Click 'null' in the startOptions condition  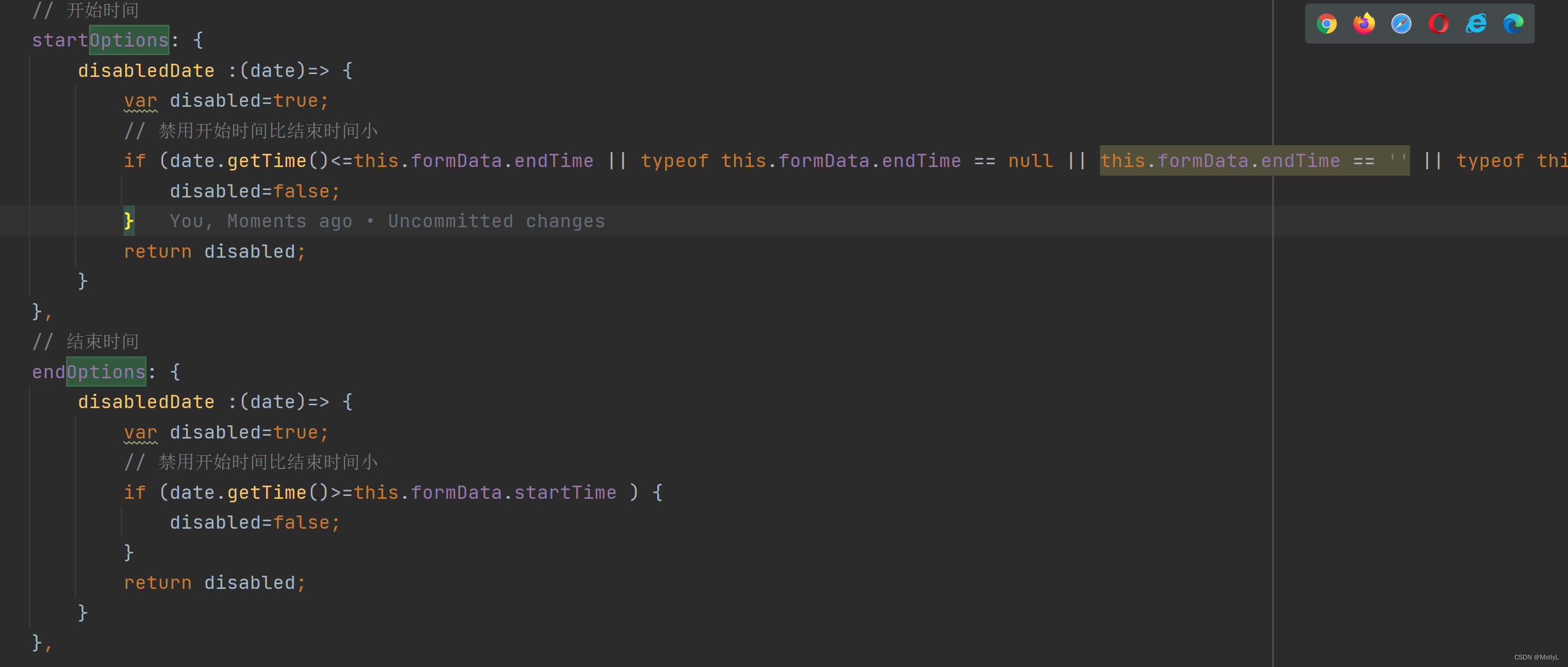tap(1030, 161)
